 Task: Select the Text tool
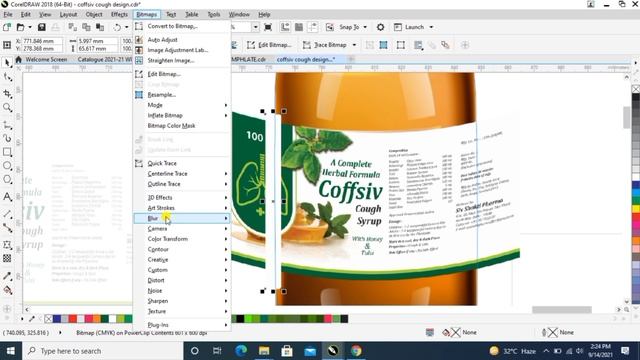pyautogui.click(x=7, y=197)
